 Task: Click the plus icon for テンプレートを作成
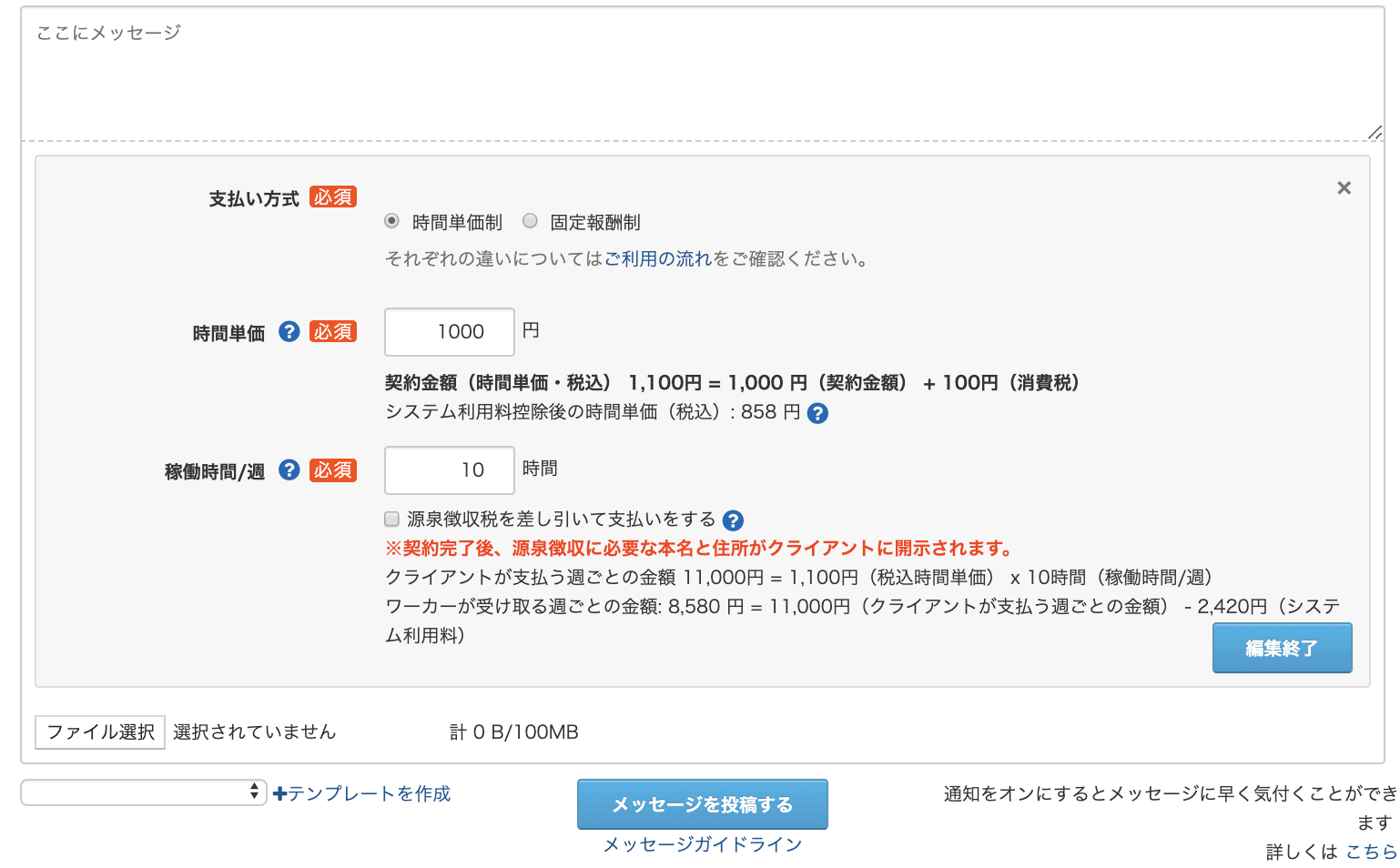(x=279, y=794)
